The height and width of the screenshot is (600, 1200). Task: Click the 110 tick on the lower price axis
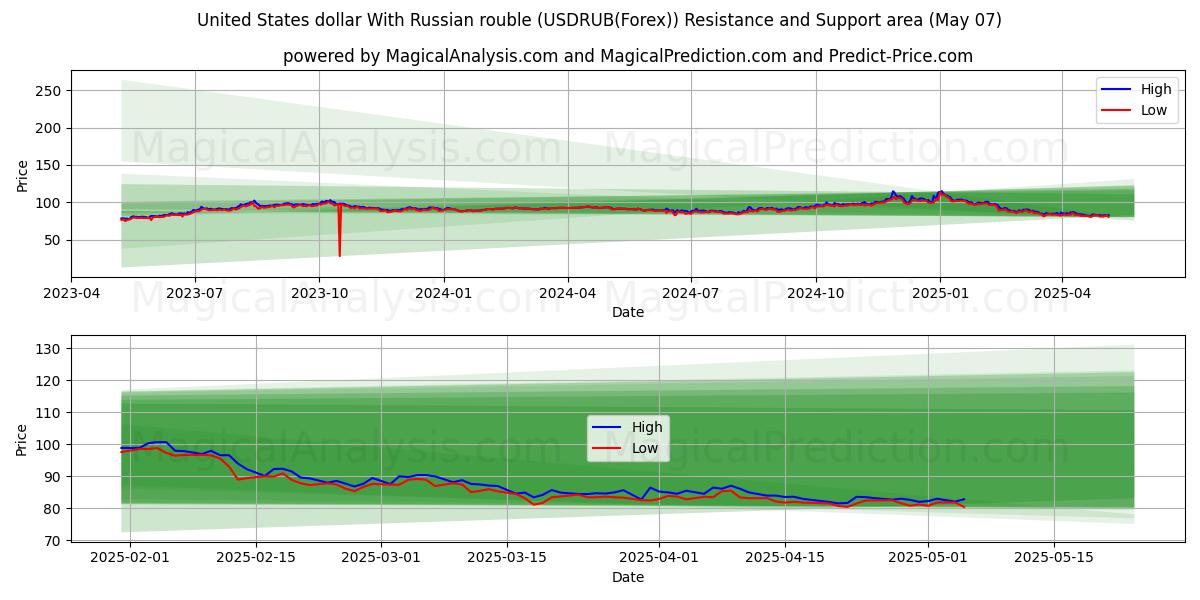pyautogui.click(x=50, y=413)
